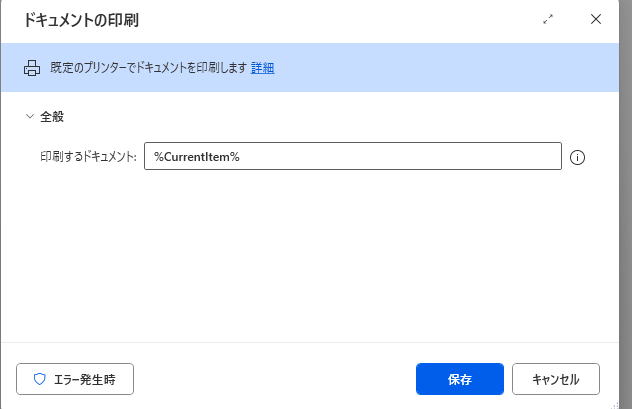Open the 詳細 link
Screen dimensions: 632x409
click(x=262, y=68)
